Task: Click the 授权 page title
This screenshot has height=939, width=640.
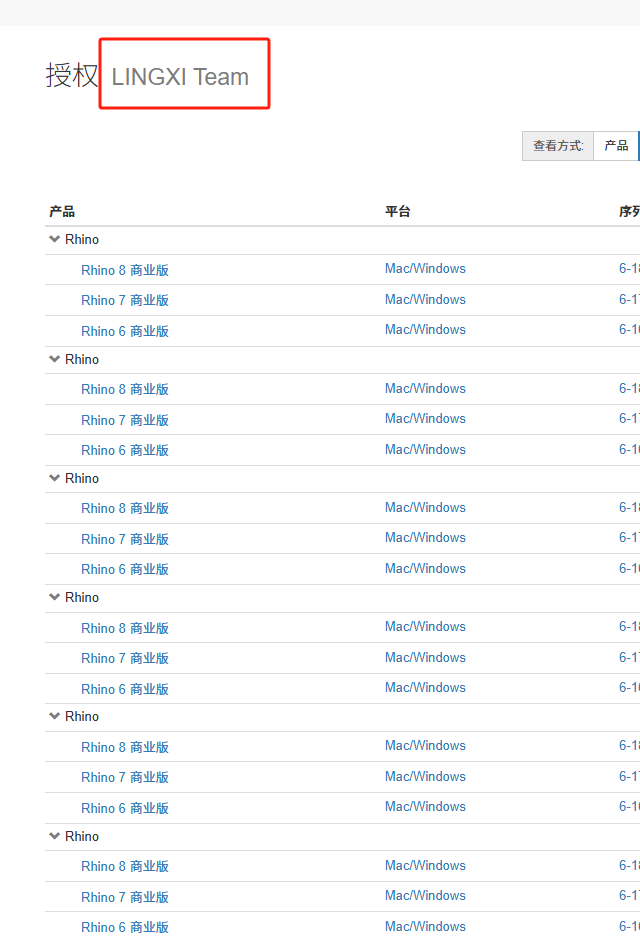Action: pyautogui.click(x=71, y=75)
